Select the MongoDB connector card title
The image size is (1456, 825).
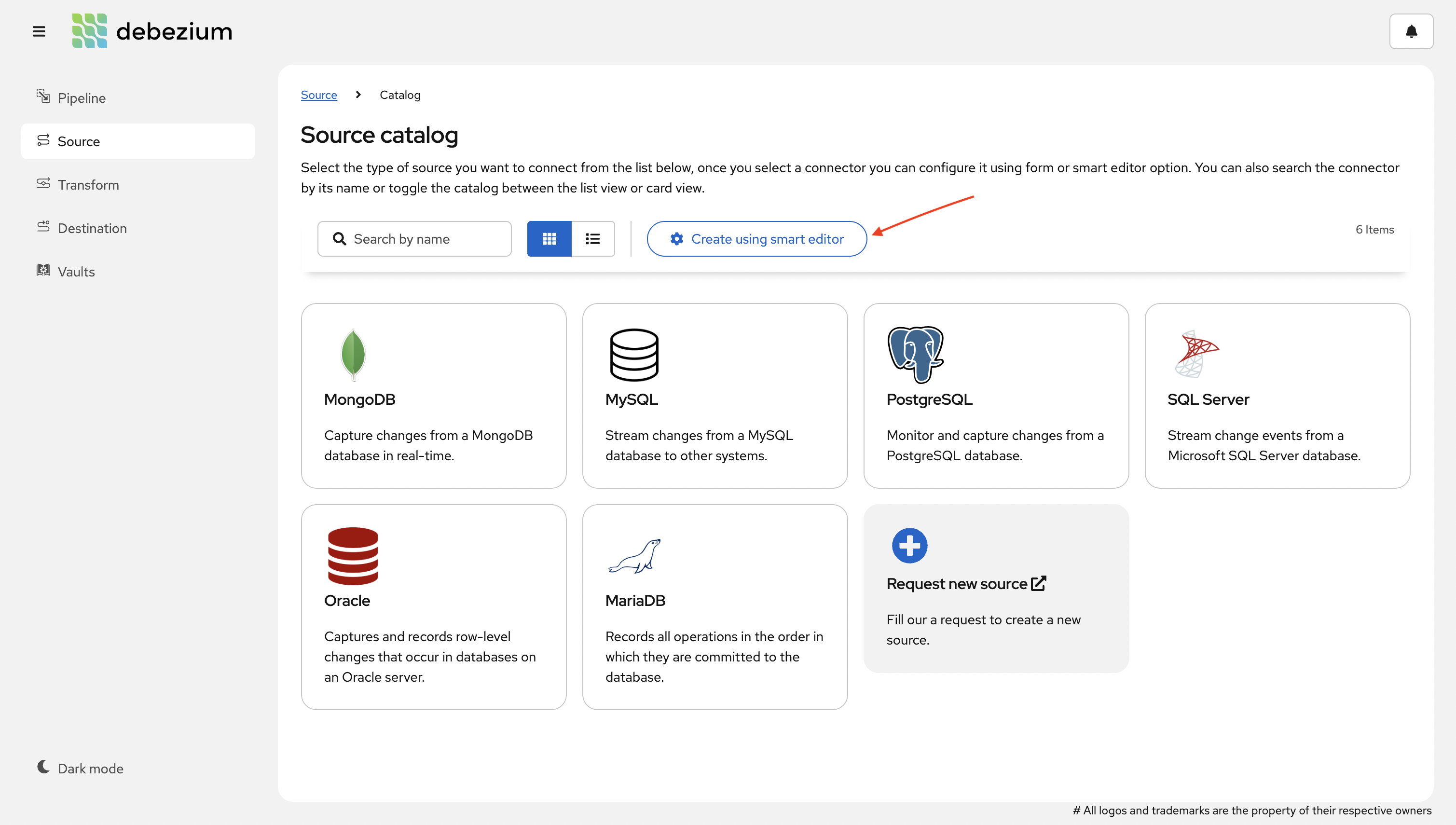[359, 399]
